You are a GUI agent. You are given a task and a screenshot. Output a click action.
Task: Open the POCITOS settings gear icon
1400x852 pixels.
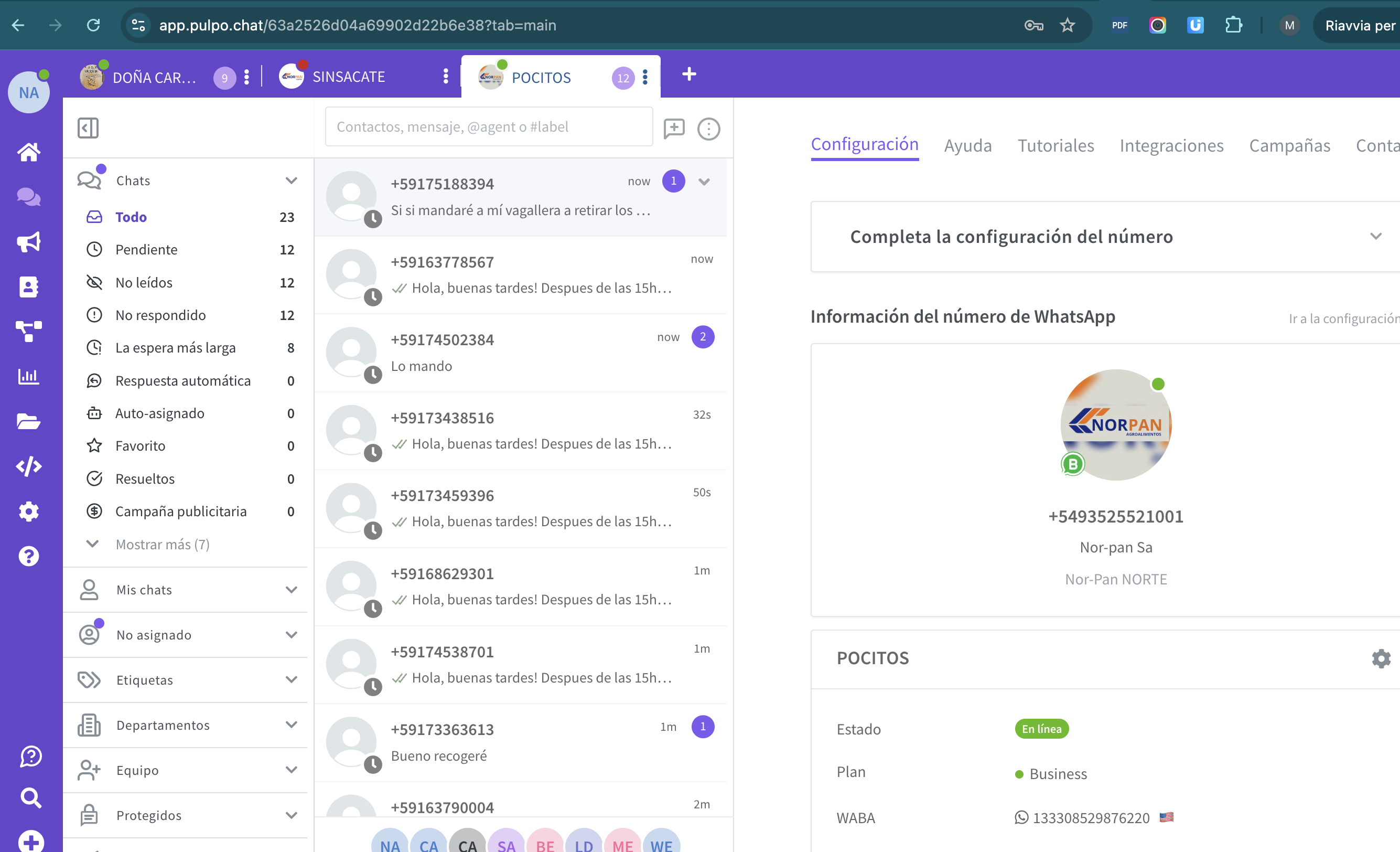click(x=1381, y=658)
